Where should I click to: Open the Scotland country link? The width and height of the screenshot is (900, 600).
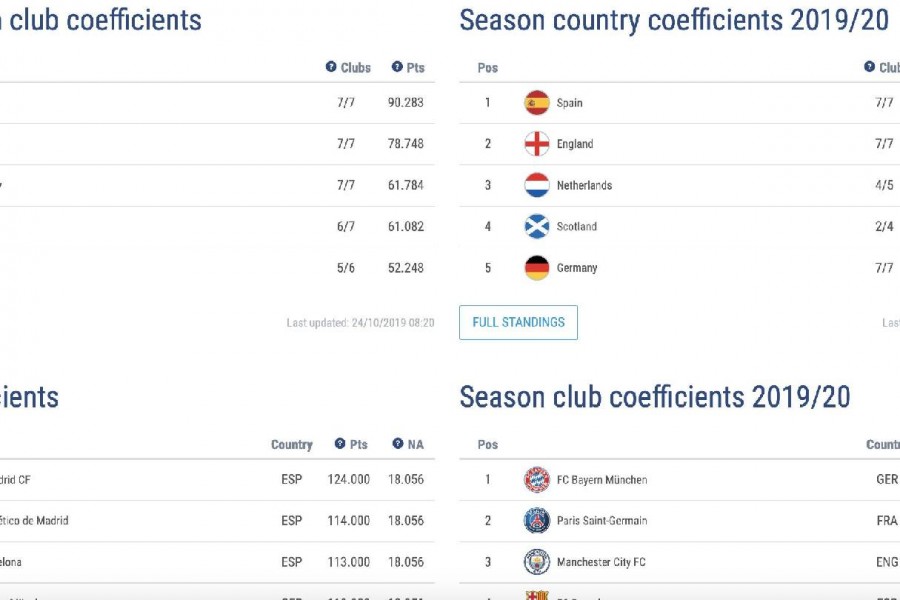point(577,227)
